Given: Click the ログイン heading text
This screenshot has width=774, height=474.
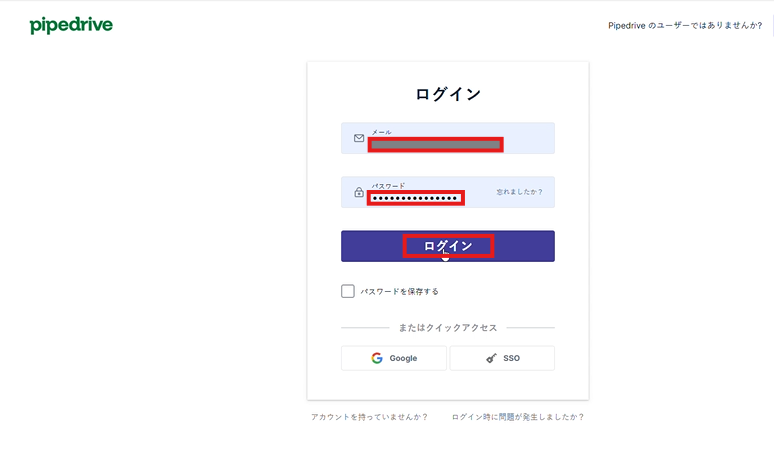Looking at the screenshot, I should coord(448,94).
